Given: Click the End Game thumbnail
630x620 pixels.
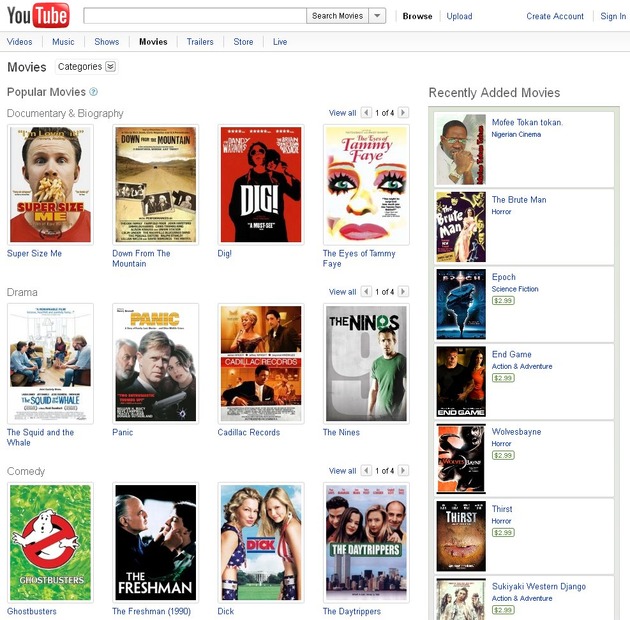Looking at the screenshot, I should coord(461,381).
